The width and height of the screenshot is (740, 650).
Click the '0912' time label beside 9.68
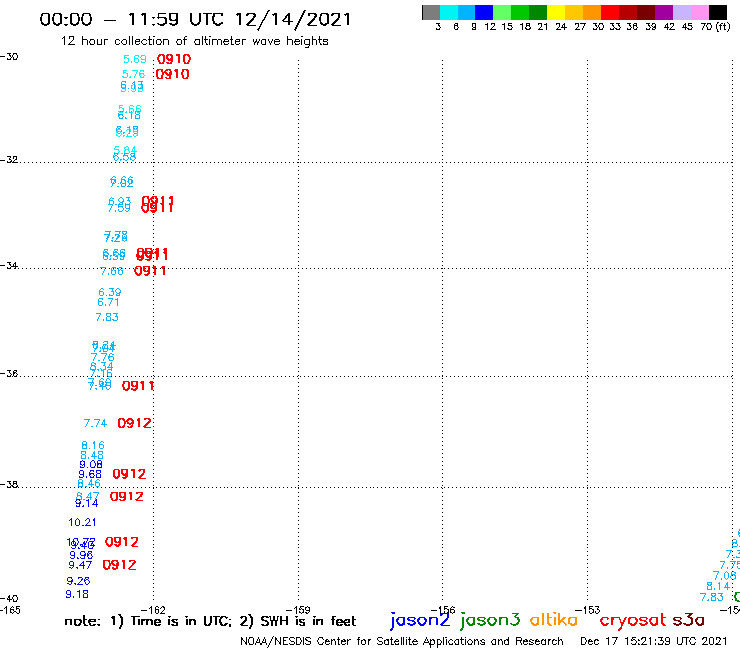pyautogui.click(x=129, y=473)
